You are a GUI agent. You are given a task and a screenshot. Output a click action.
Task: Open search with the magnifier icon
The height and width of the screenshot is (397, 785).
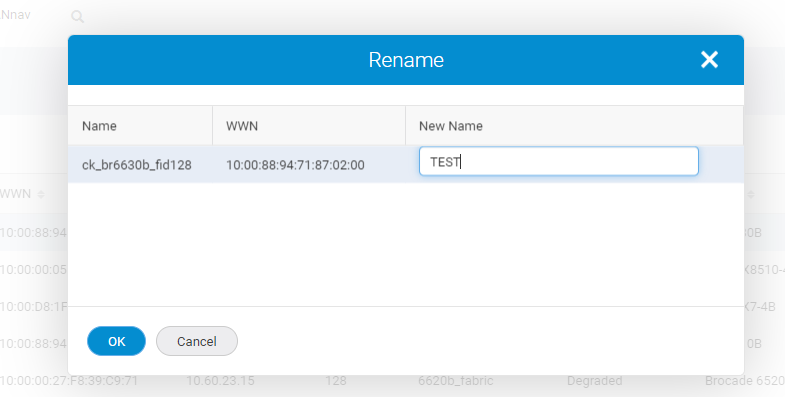[x=77, y=17]
